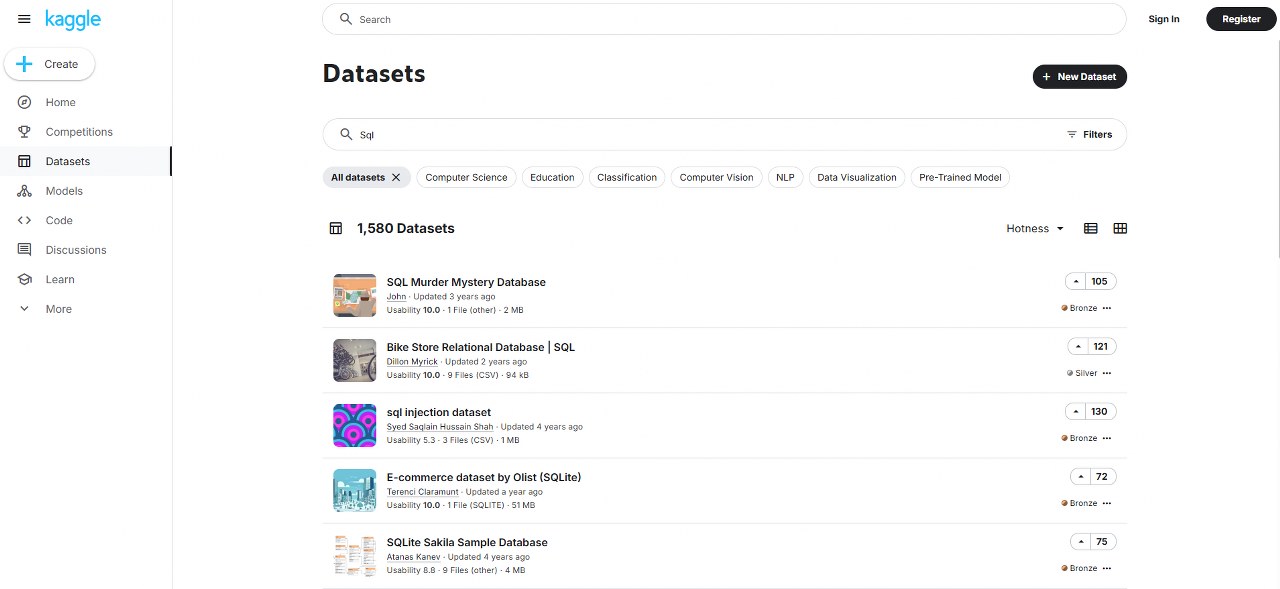Filter by NLP tag
Viewport: 1280px width, 589px height.
coord(785,177)
